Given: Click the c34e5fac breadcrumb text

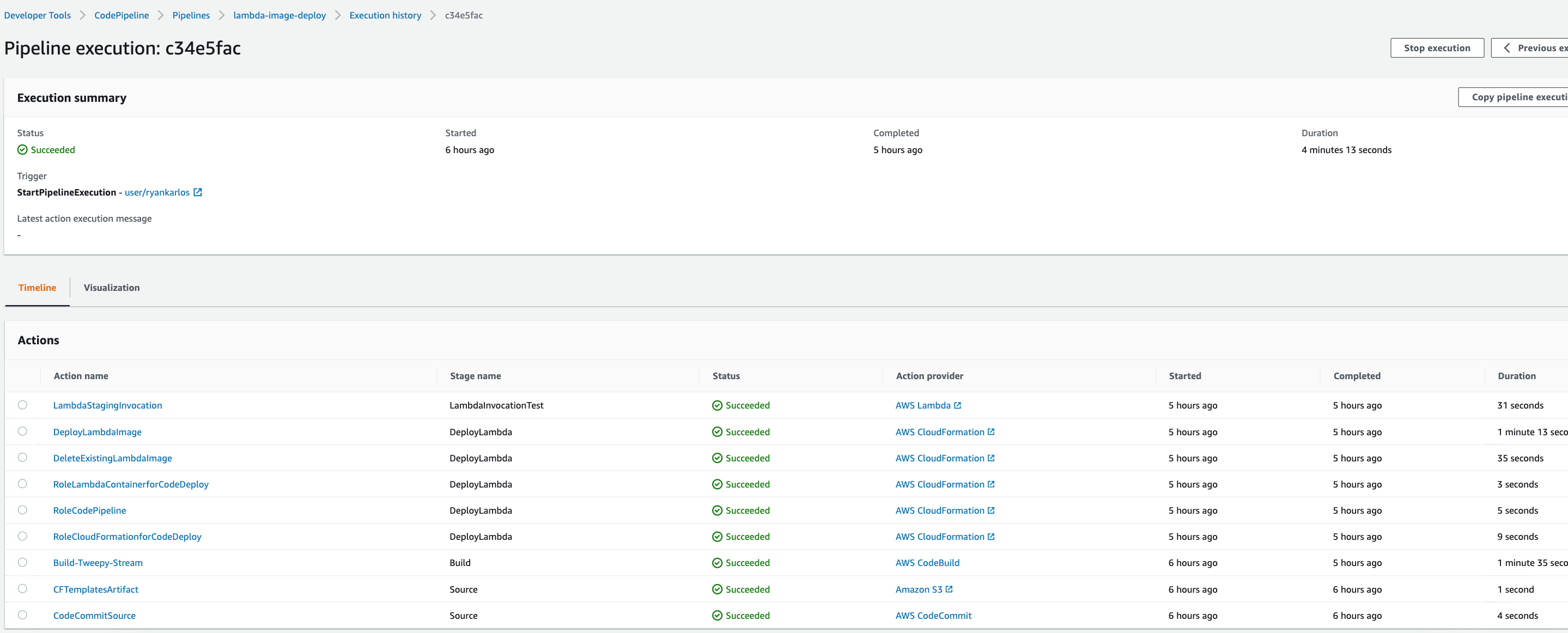Looking at the screenshot, I should point(464,15).
